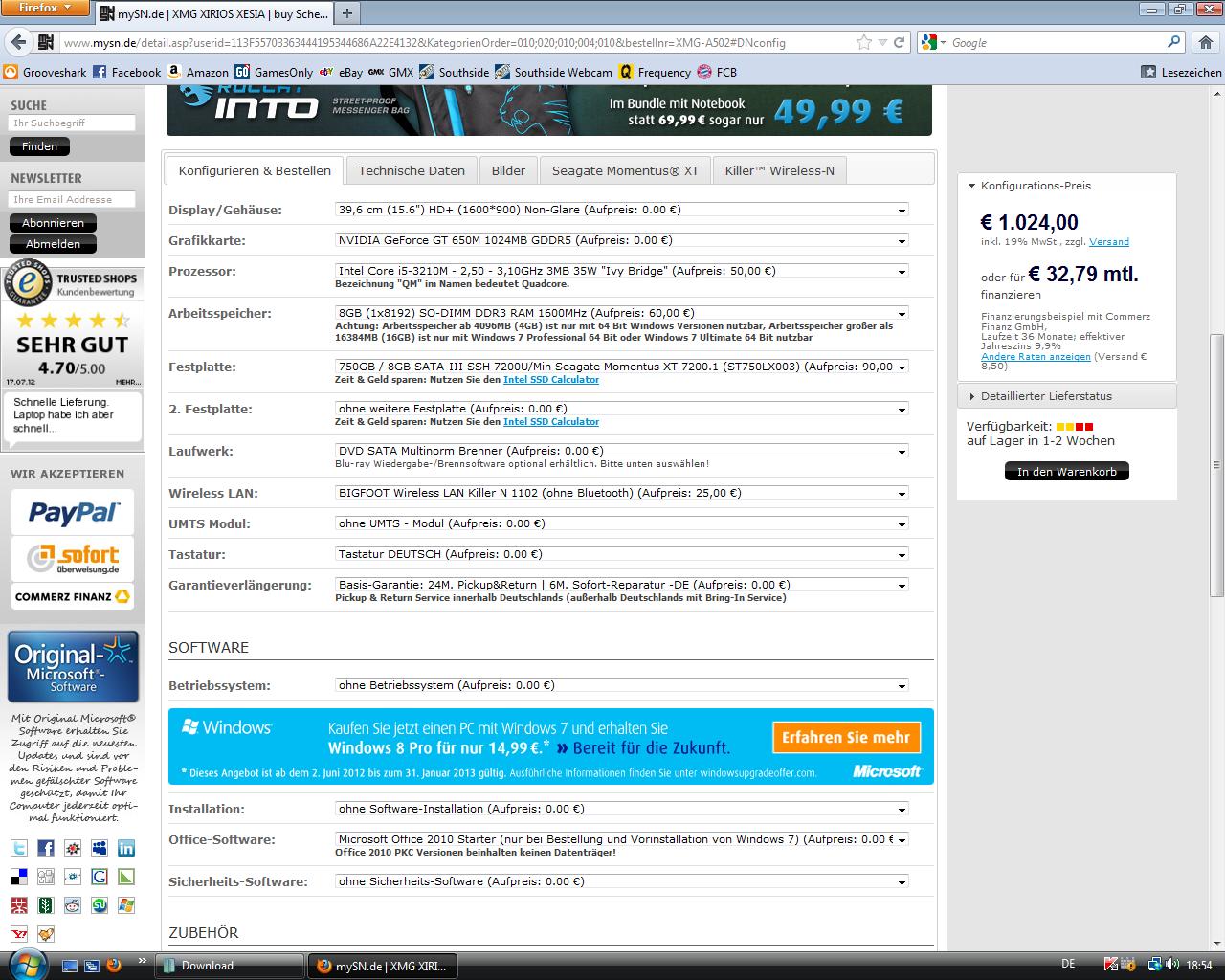
Task: Open the Lesezeichen bookmarks menu
Action: [1182, 72]
